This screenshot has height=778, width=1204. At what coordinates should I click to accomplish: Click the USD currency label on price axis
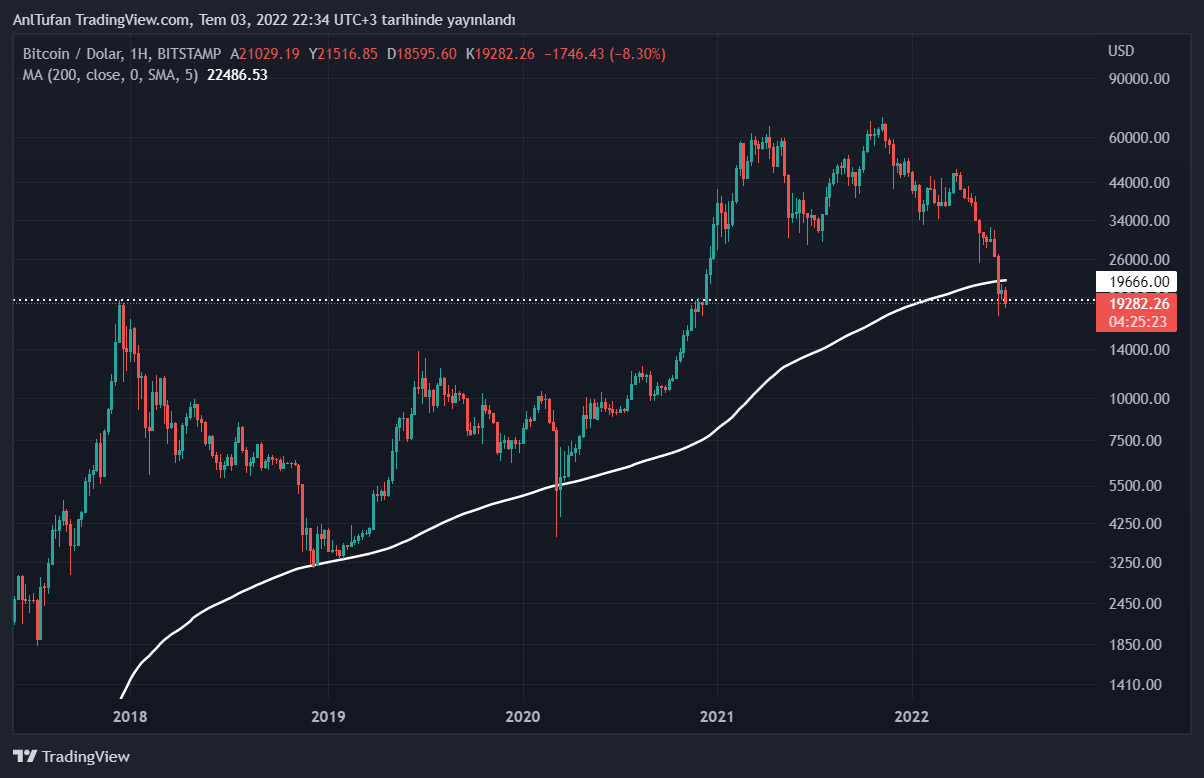[x=1121, y=51]
